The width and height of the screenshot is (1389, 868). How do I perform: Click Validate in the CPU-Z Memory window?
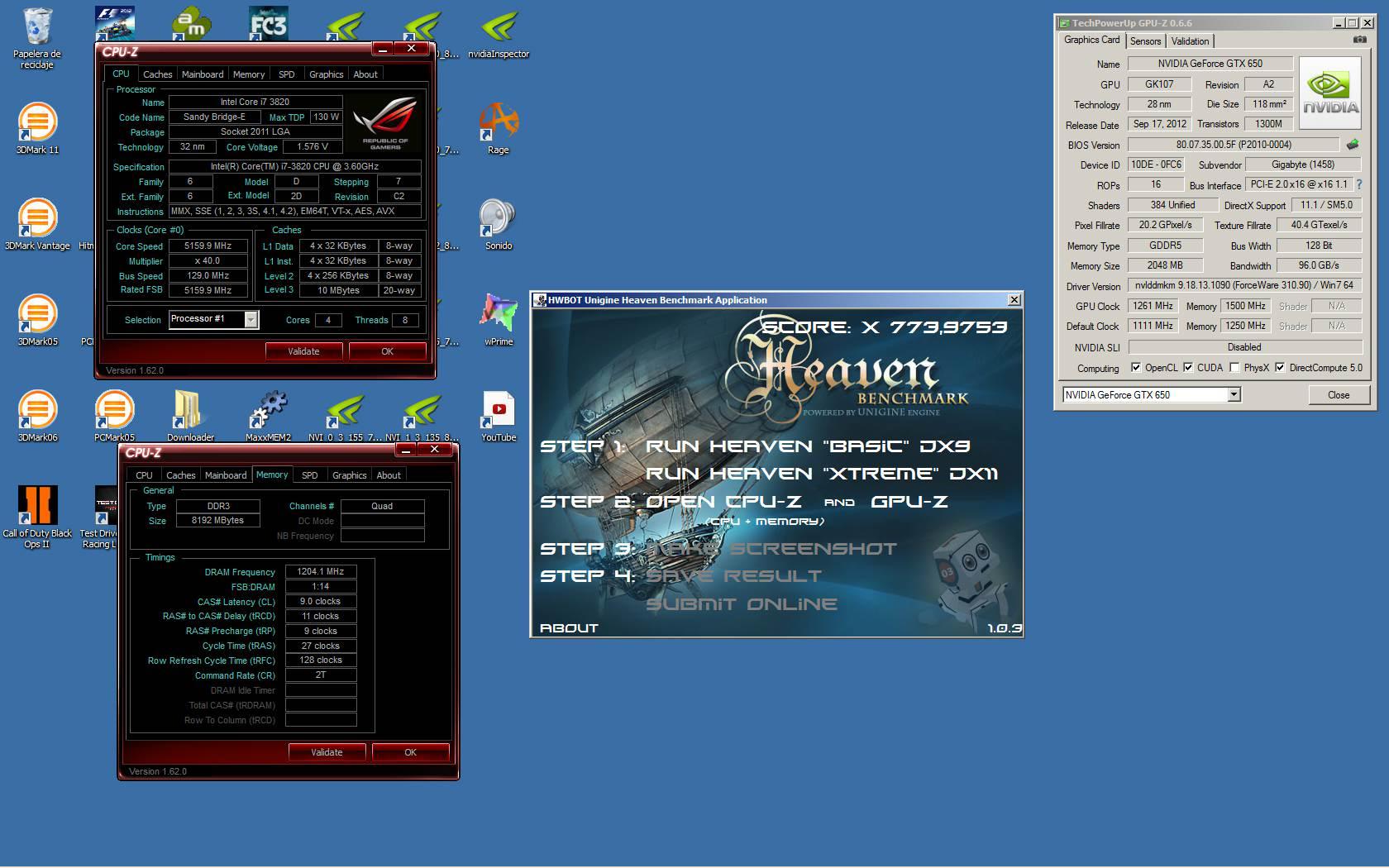pos(327,752)
